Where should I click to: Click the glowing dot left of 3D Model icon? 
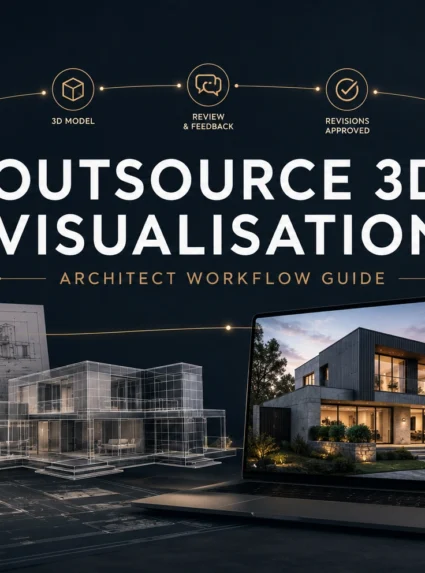[44, 93]
